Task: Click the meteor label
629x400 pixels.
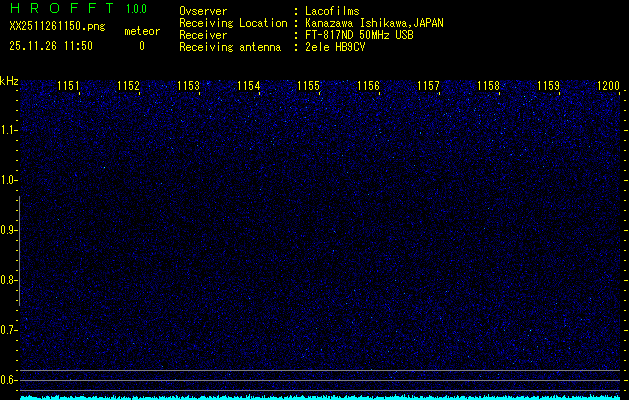Action: coord(141,31)
